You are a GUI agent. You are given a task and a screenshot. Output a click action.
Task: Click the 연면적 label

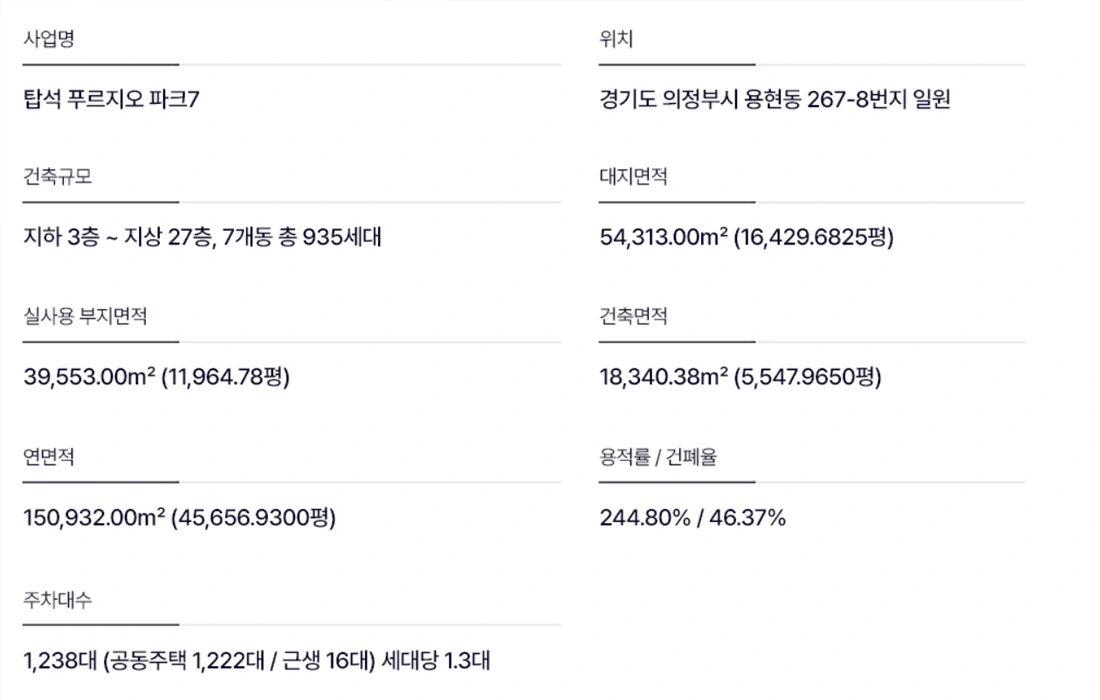[48, 458]
